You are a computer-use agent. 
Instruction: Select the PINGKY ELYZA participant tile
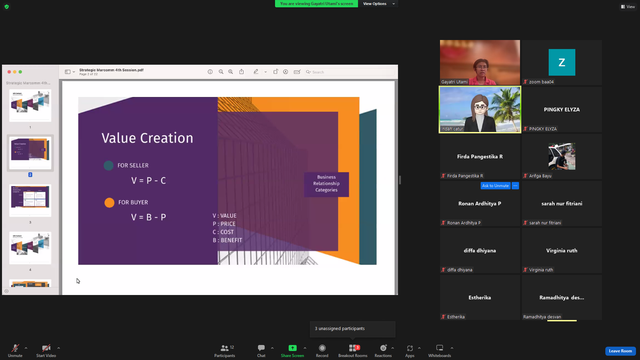click(x=562, y=109)
